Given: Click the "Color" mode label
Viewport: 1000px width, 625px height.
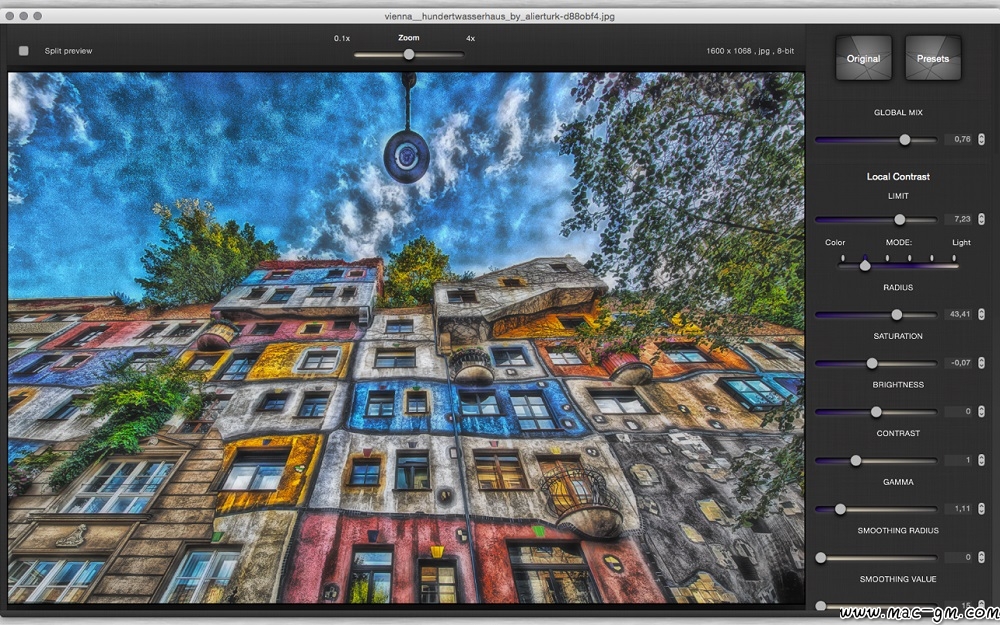Looking at the screenshot, I should tap(835, 242).
